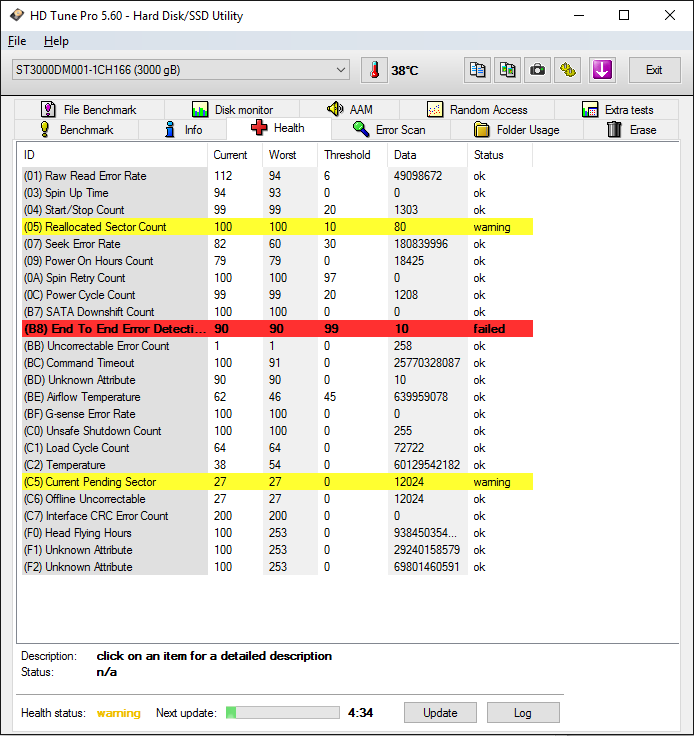Copy info to clipboard toolbar icon
This screenshot has width=694, height=736.
(477, 70)
